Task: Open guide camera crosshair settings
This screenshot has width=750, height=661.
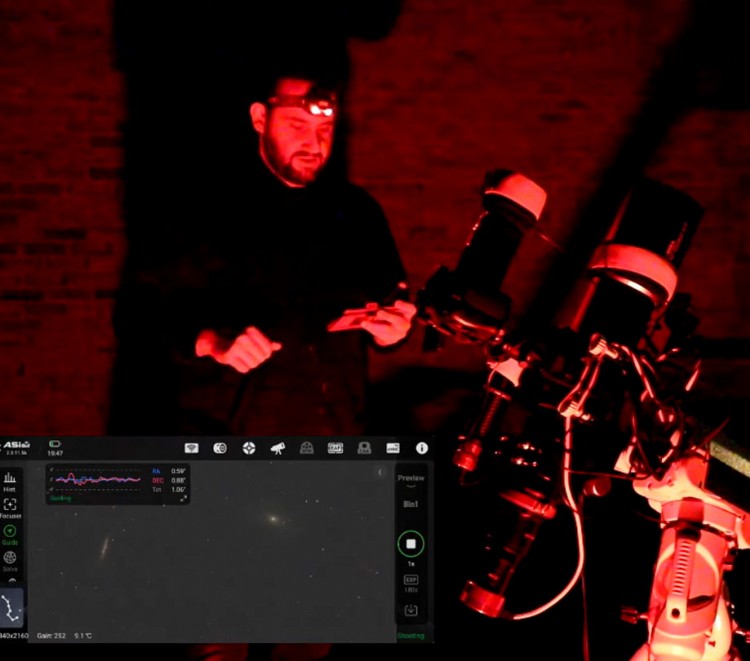Action: (x=249, y=448)
